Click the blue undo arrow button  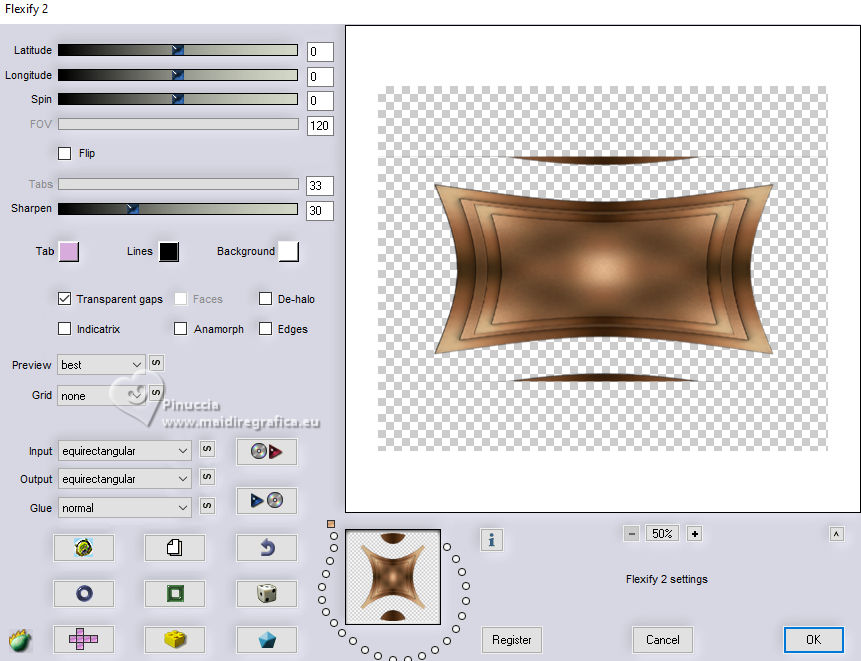(267, 548)
